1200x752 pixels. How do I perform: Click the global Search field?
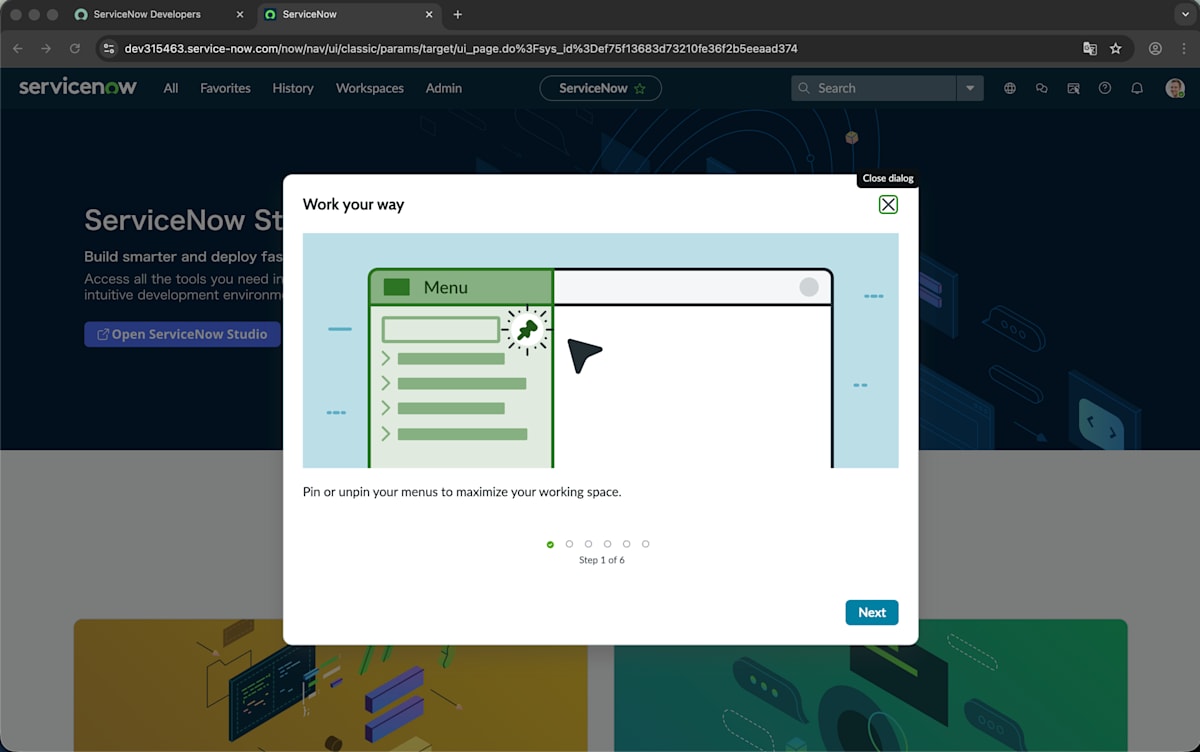[873, 88]
